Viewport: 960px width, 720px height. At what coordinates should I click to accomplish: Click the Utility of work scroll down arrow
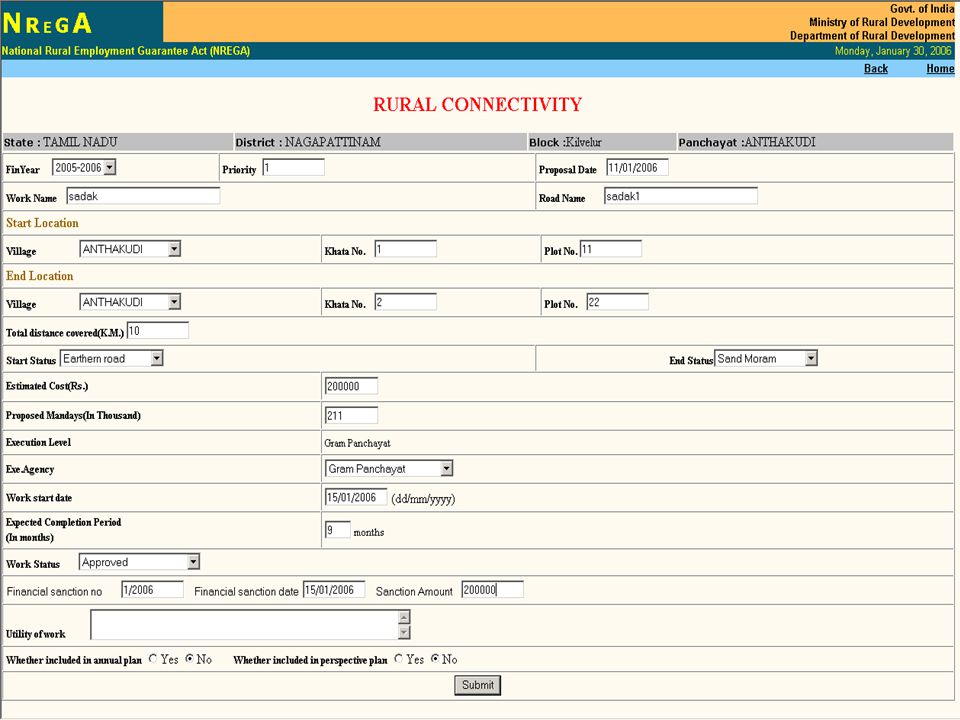point(404,632)
